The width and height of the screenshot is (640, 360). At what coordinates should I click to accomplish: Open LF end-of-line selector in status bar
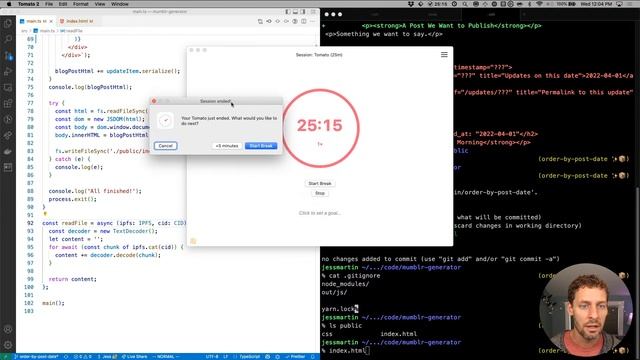tap(225, 357)
